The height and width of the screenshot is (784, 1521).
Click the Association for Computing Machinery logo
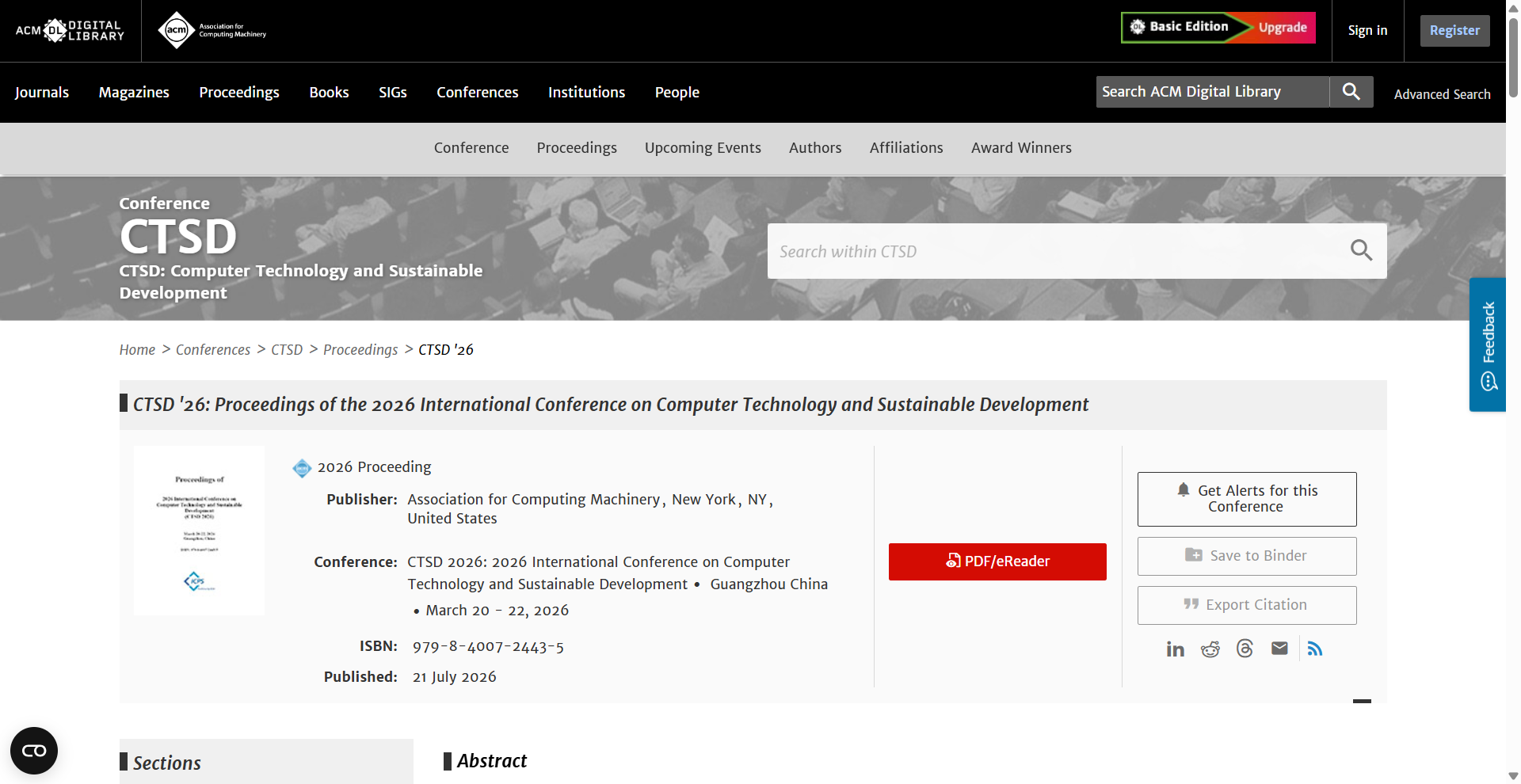tap(212, 31)
